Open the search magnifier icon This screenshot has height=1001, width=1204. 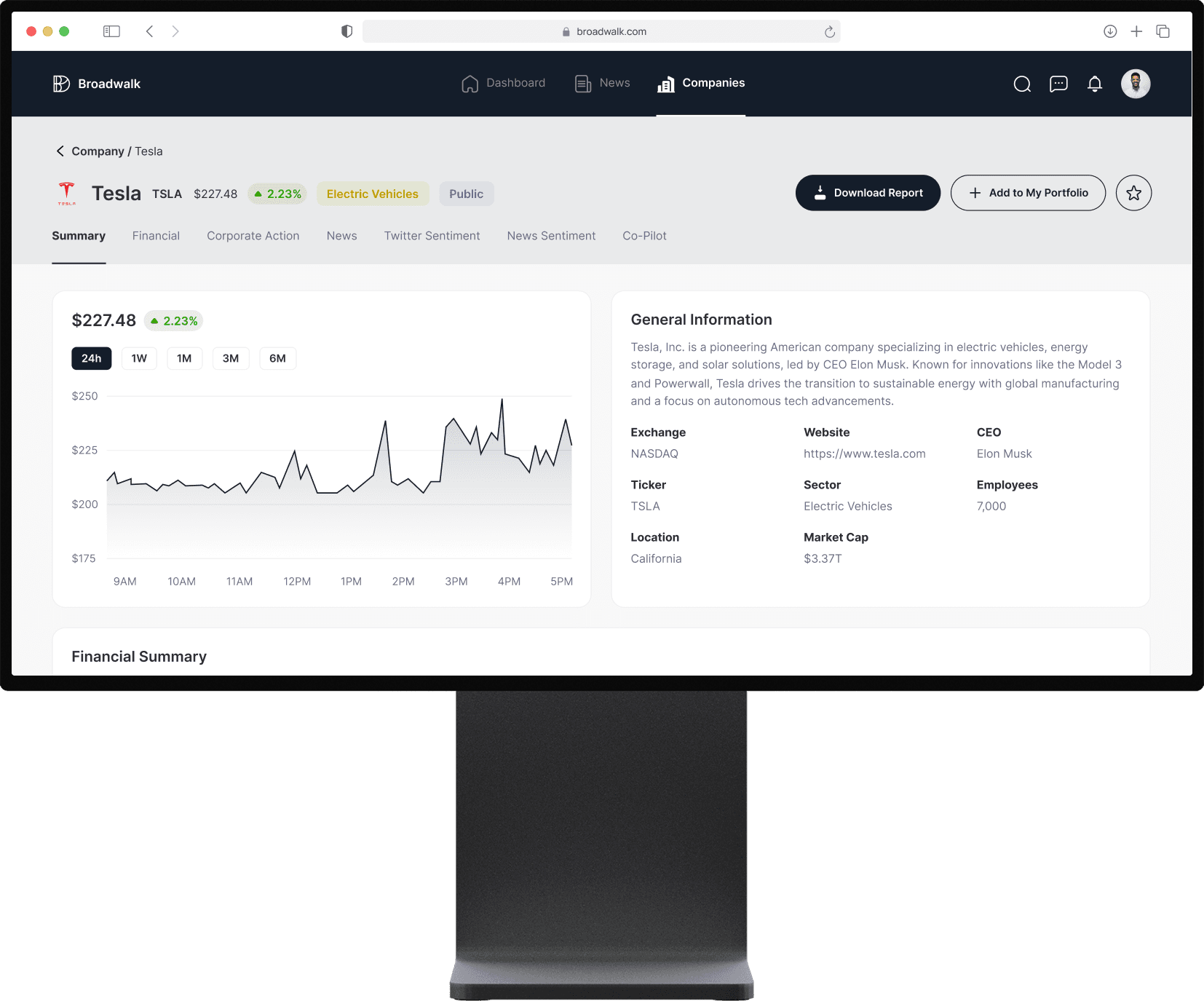[x=1022, y=84]
